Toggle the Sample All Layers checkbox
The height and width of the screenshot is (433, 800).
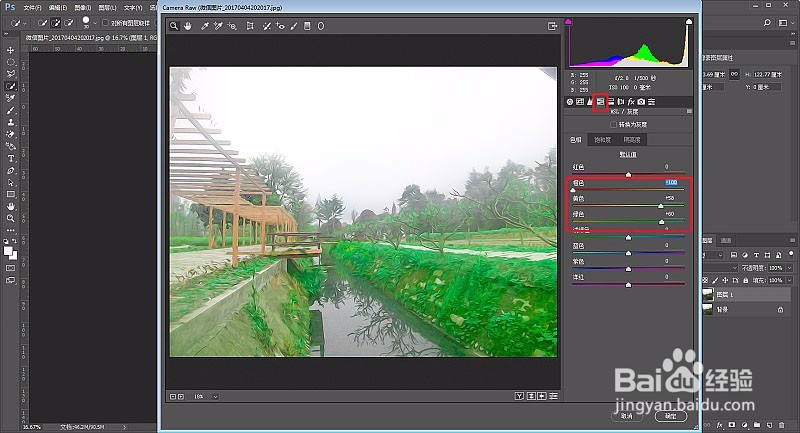pos(105,23)
